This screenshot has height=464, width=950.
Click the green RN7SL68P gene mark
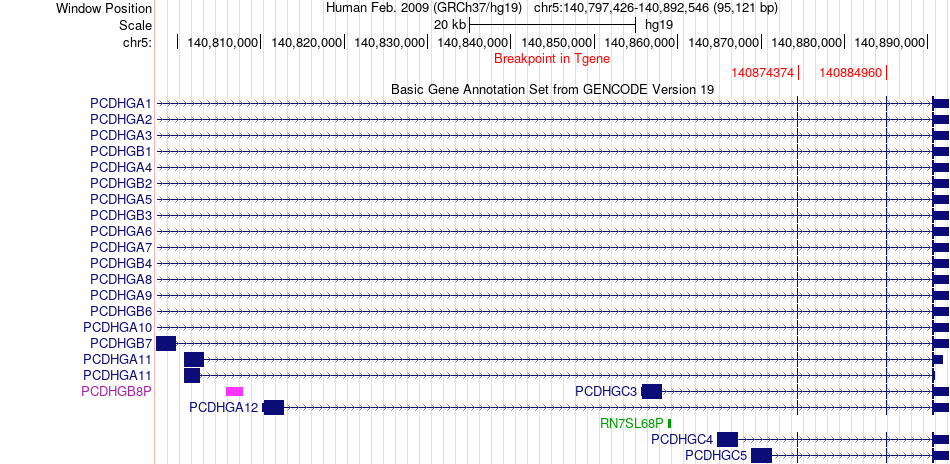pos(669,423)
